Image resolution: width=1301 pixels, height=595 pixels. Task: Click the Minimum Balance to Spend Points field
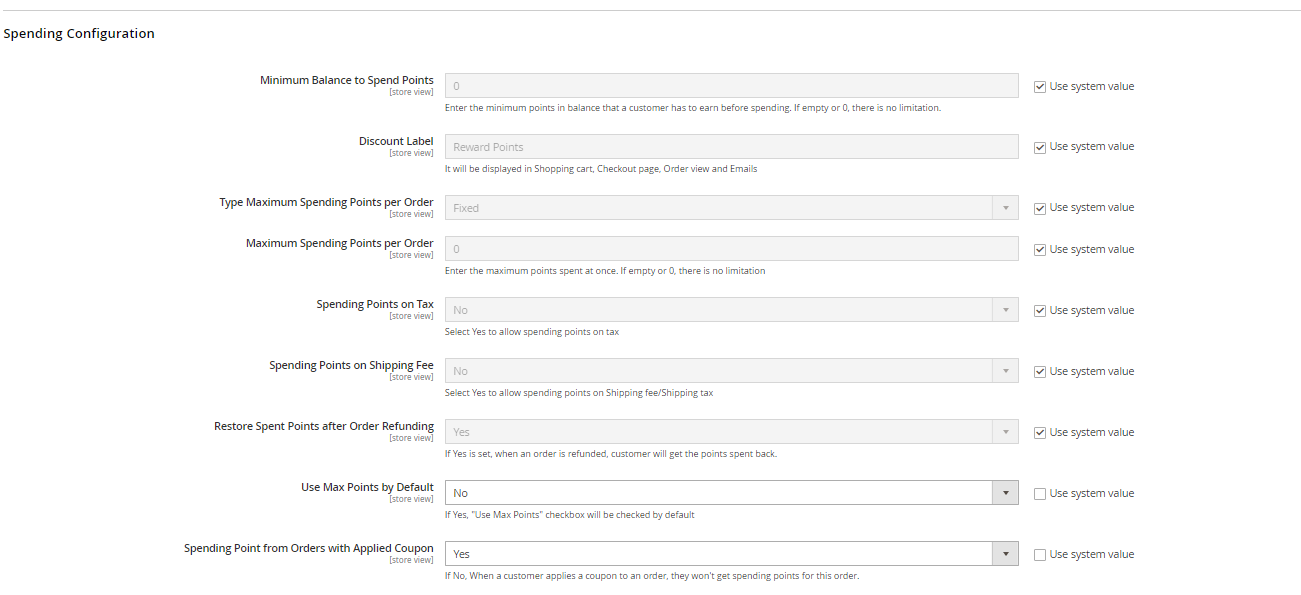pyautogui.click(x=731, y=86)
